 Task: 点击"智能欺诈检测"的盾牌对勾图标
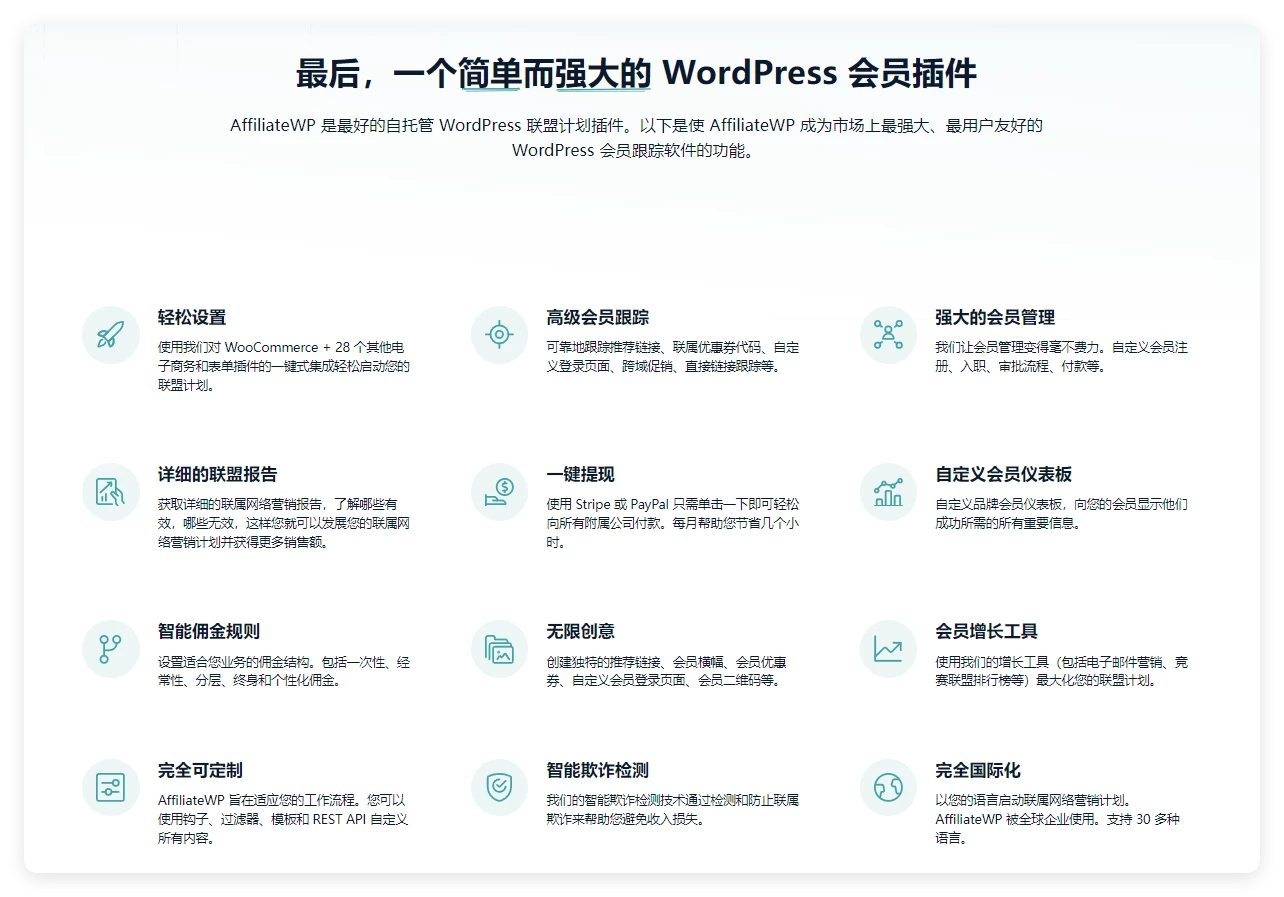499,787
